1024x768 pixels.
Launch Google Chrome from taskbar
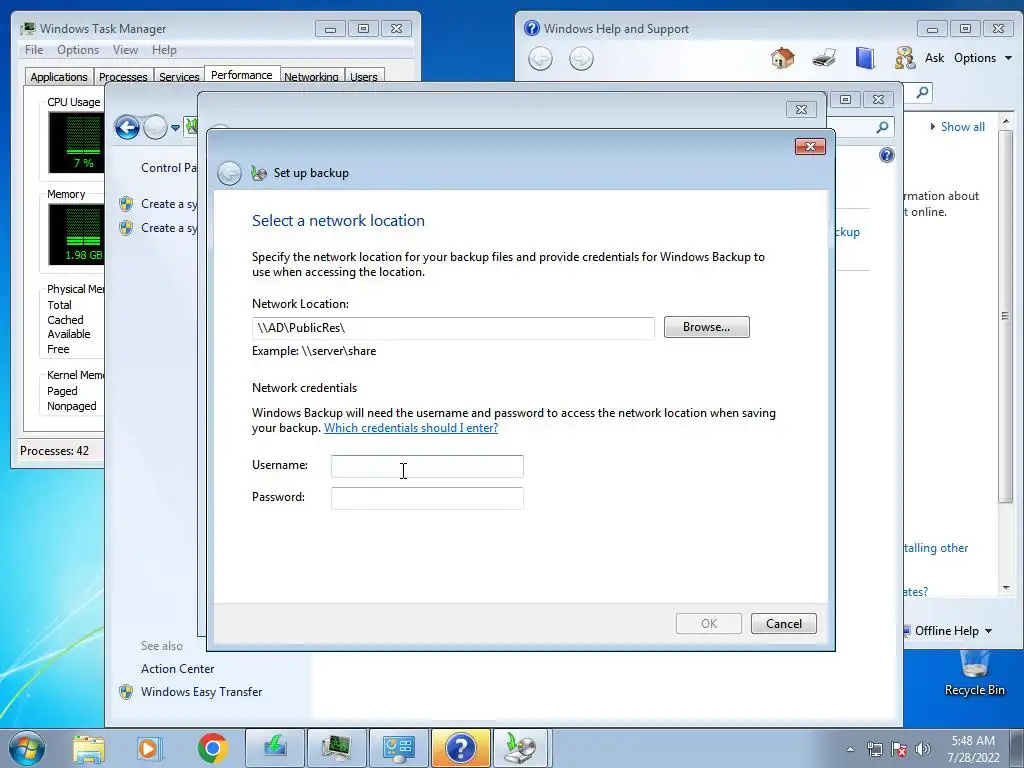[x=212, y=748]
